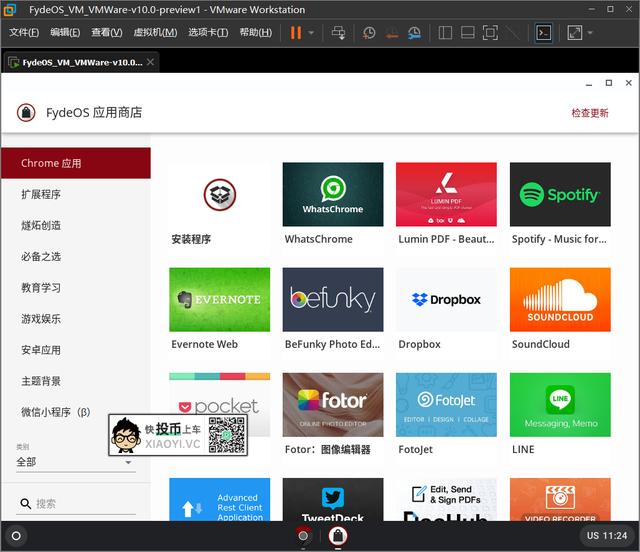The width and height of the screenshot is (640, 552).
Task: Click the orange pause VM button
Action: pyautogui.click(x=296, y=33)
